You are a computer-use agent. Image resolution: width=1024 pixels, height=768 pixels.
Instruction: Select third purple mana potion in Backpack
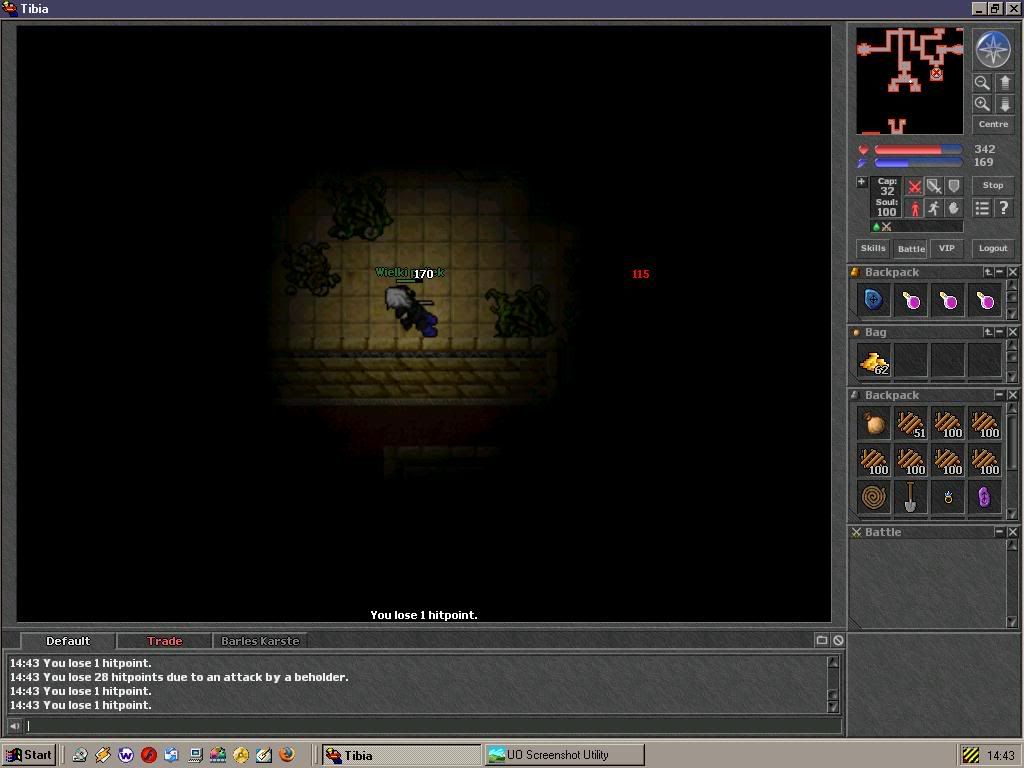[x=985, y=300]
